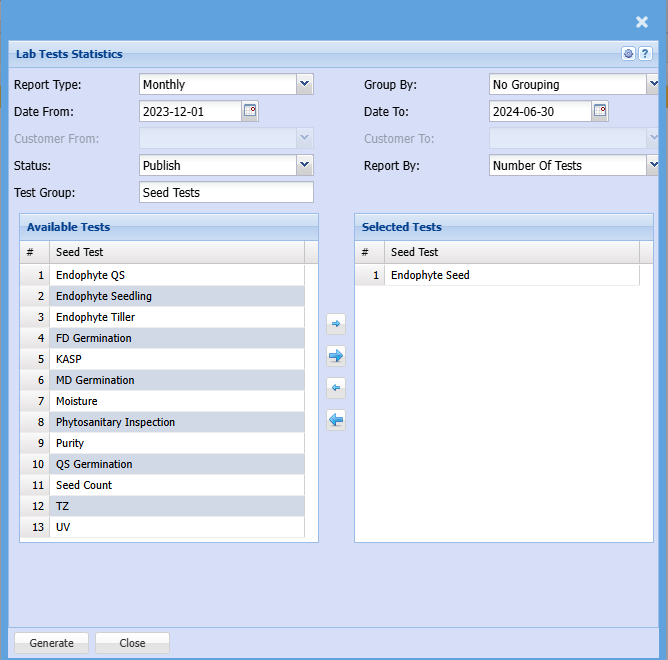Image resolution: width=668 pixels, height=660 pixels.
Task: Select QS Germination row
Action: pyautogui.click(x=162, y=464)
